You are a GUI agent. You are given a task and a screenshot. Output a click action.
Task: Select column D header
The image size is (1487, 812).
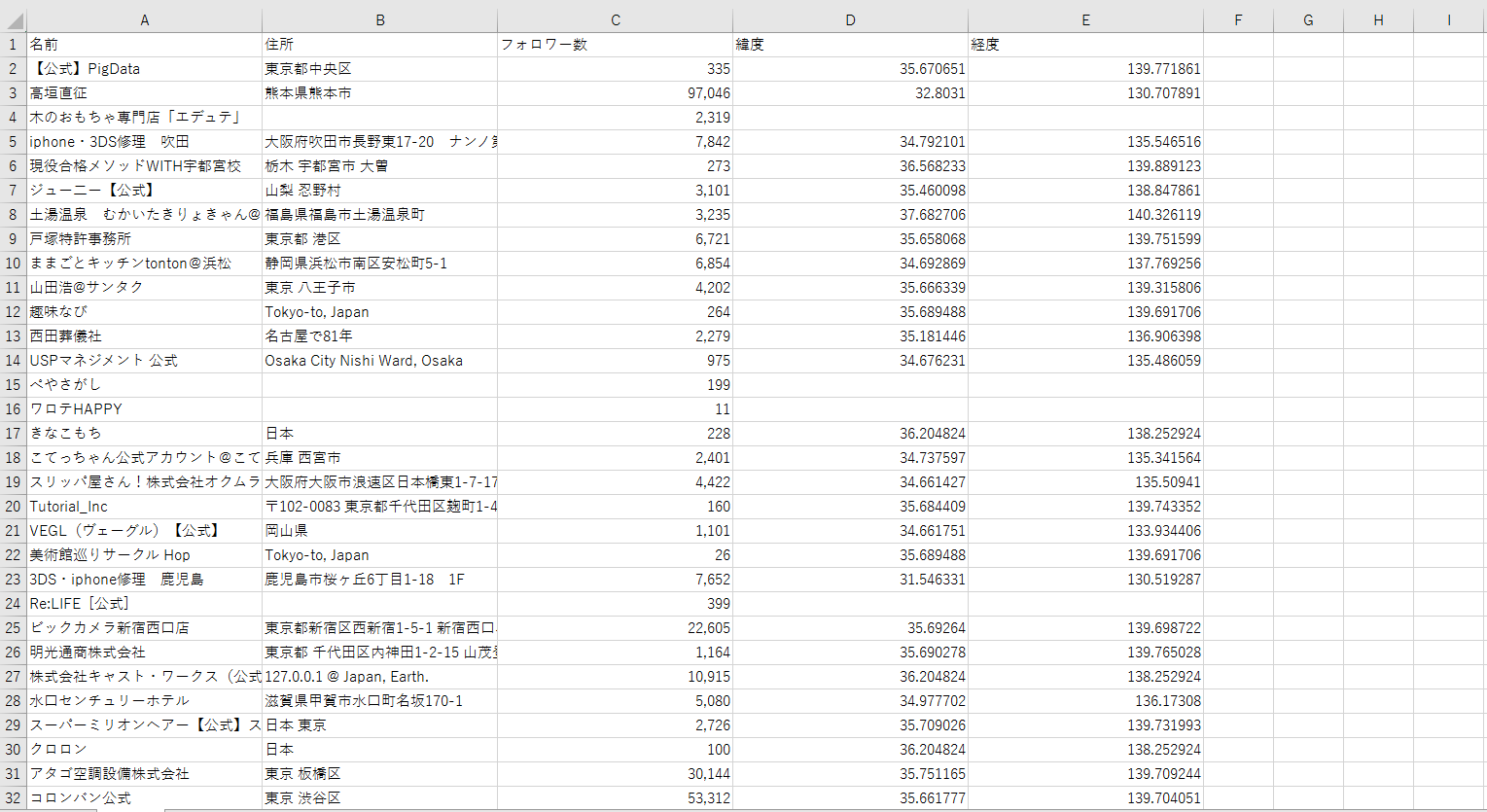(851, 19)
